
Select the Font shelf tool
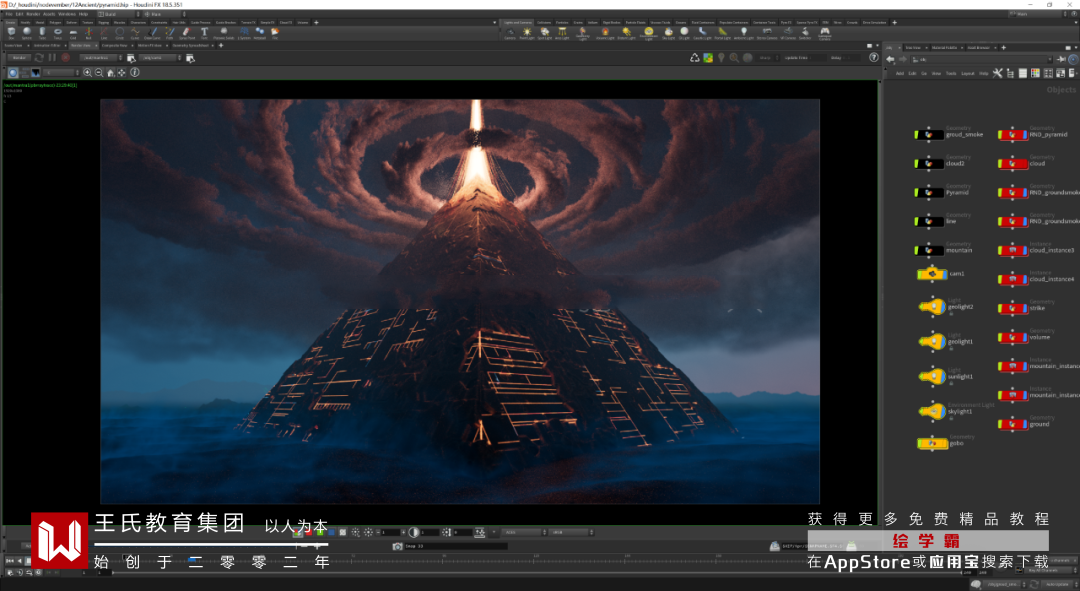pyautogui.click(x=204, y=32)
